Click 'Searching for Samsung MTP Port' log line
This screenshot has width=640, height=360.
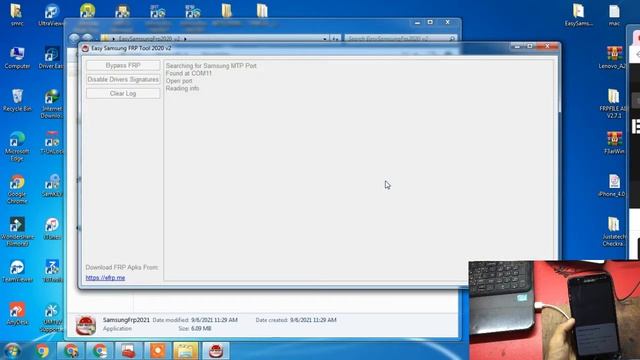pos(211,66)
